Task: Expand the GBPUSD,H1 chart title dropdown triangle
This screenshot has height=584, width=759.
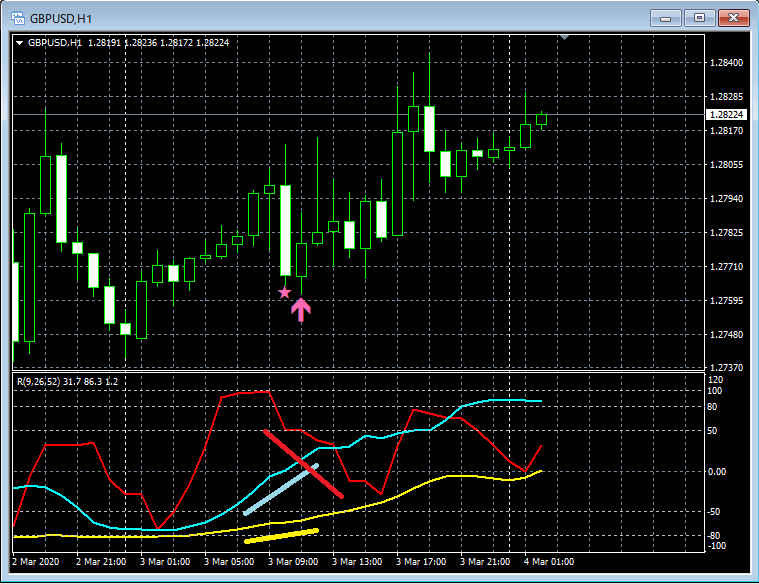Action: [20, 43]
